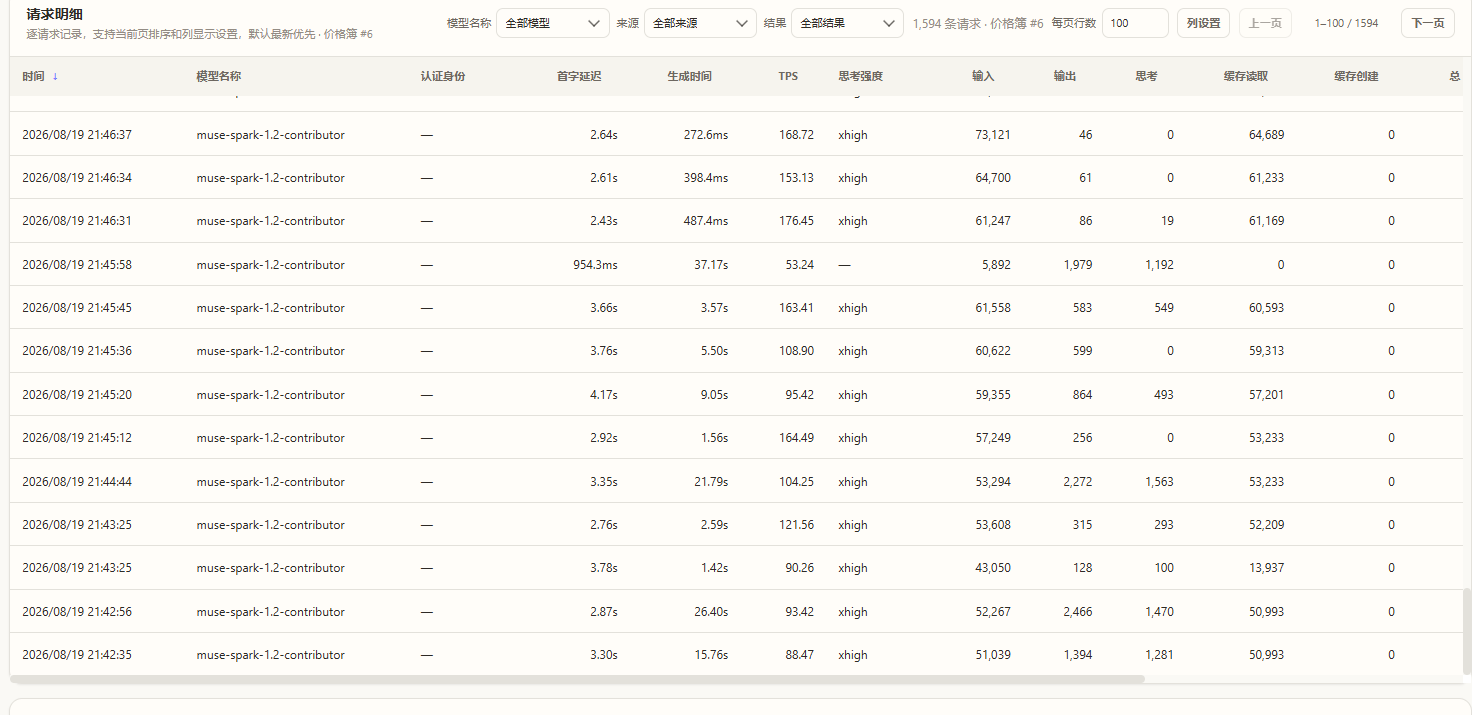Click the generation time 21.79s cell

(711, 481)
